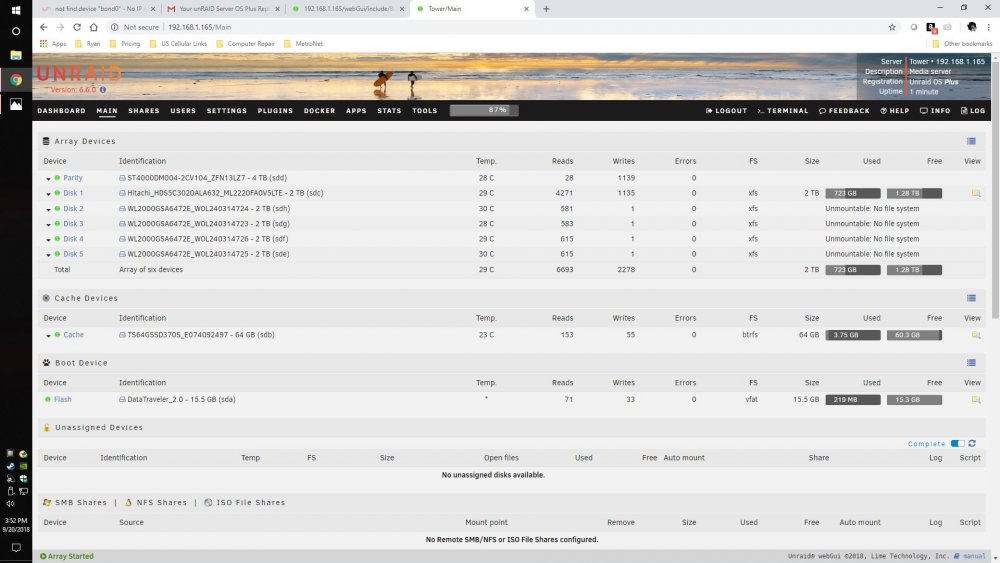
Task: Click version info icon beside 6.6.0
Action: click(103, 90)
